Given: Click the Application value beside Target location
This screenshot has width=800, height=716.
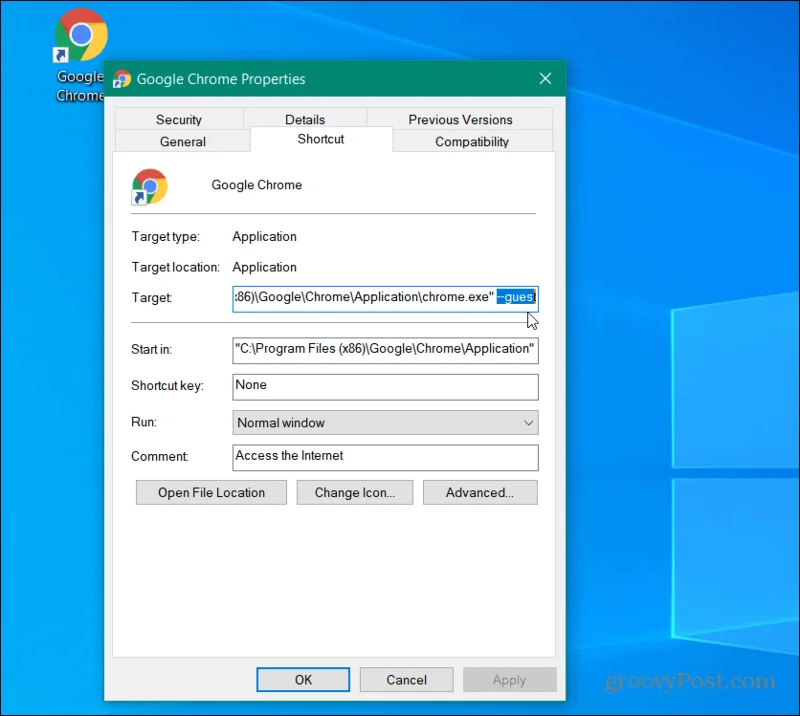Looking at the screenshot, I should 264,267.
